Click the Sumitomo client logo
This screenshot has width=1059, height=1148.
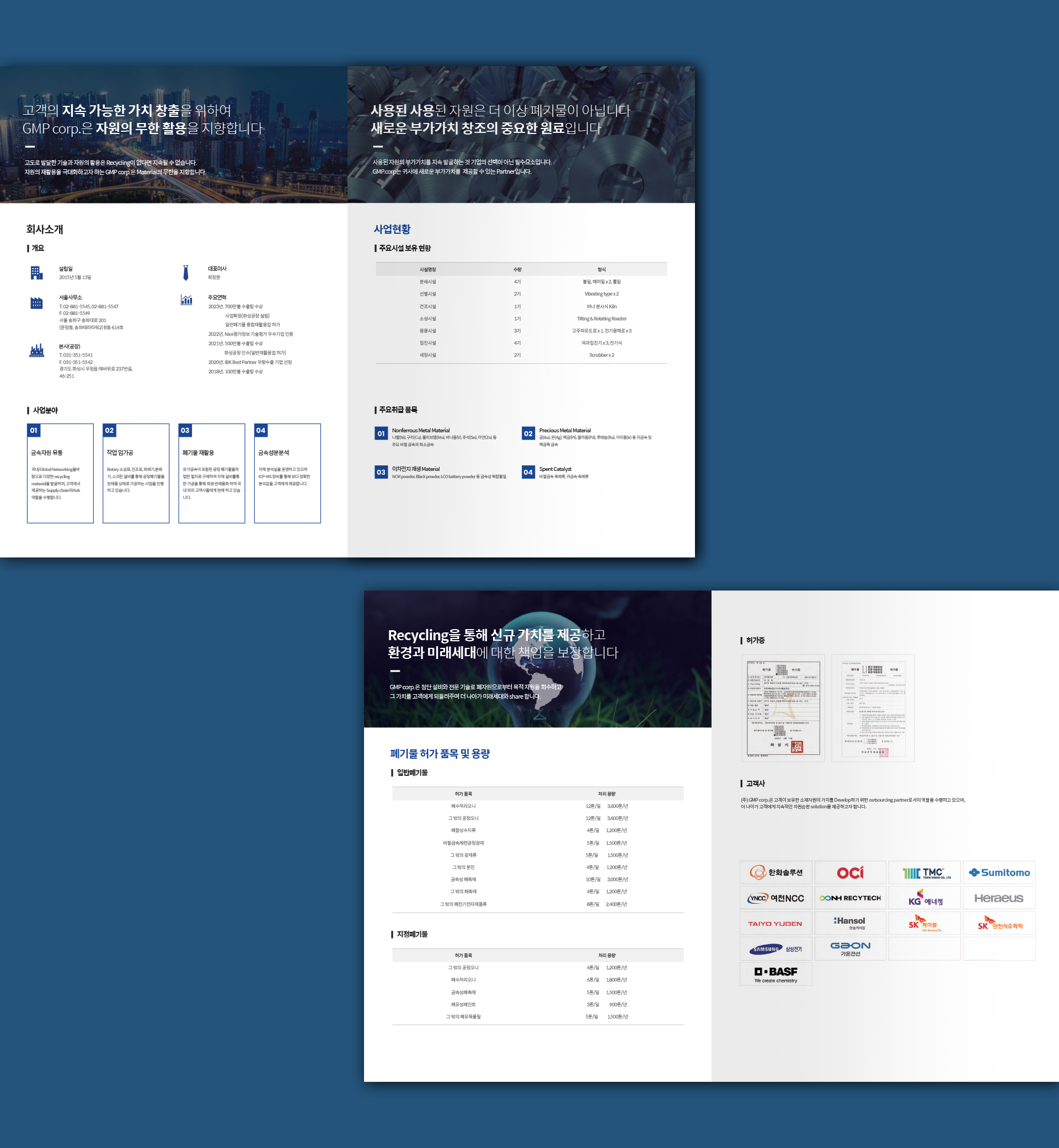[999, 872]
